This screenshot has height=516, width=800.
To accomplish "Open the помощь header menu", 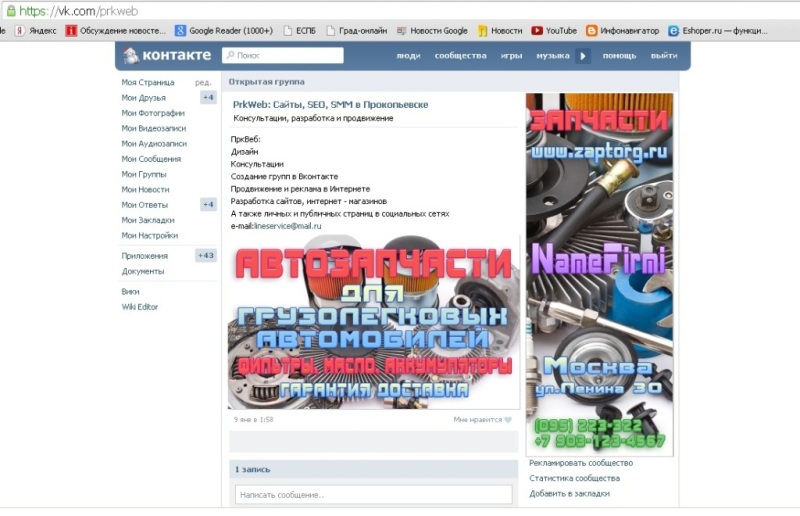I will 619,56.
